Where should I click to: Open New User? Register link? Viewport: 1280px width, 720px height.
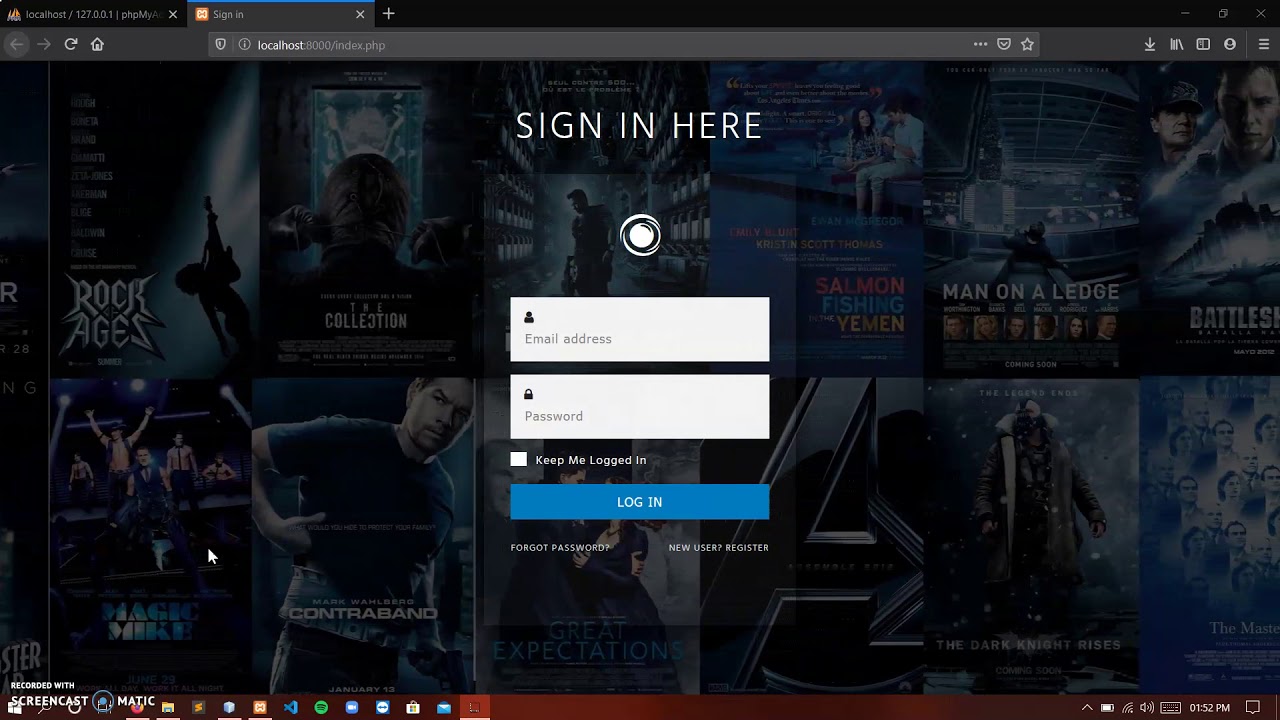coord(718,548)
